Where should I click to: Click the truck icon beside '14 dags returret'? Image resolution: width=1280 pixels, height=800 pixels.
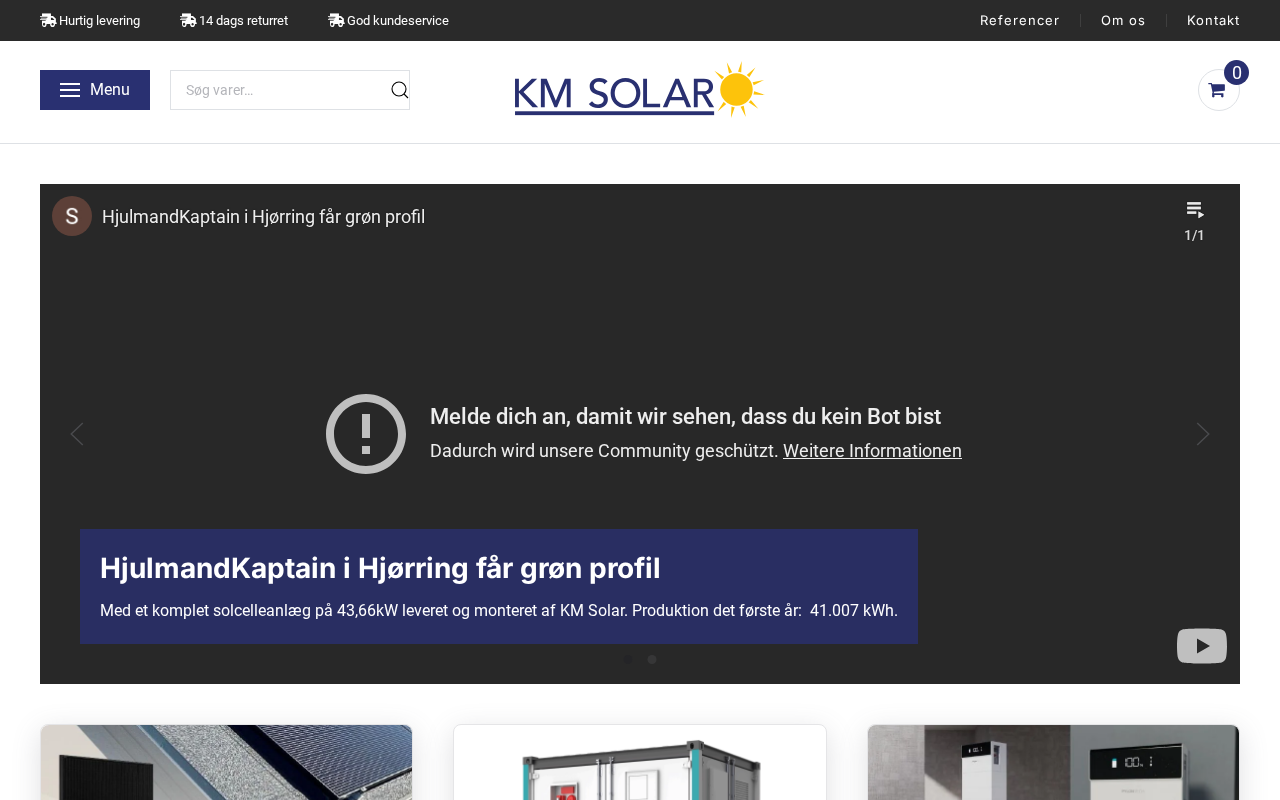(x=188, y=20)
